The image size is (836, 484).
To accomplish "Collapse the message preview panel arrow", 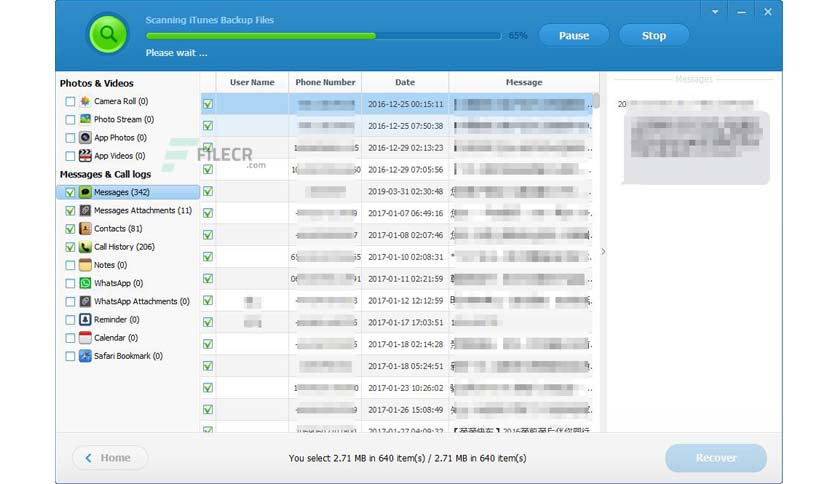I will pyautogui.click(x=603, y=251).
